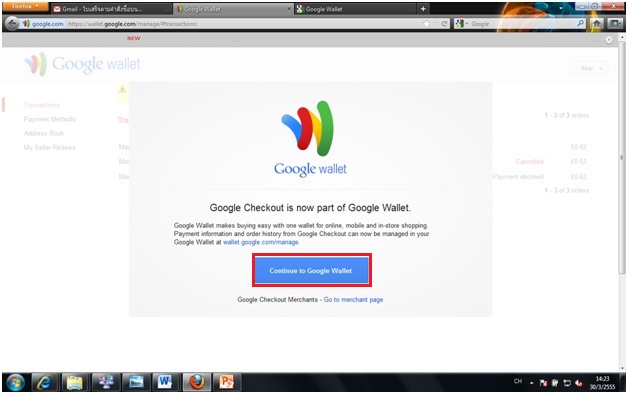628x394 pixels.
Task: Open My Seller Reviews in the sidebar
Action: coord(49,147)
